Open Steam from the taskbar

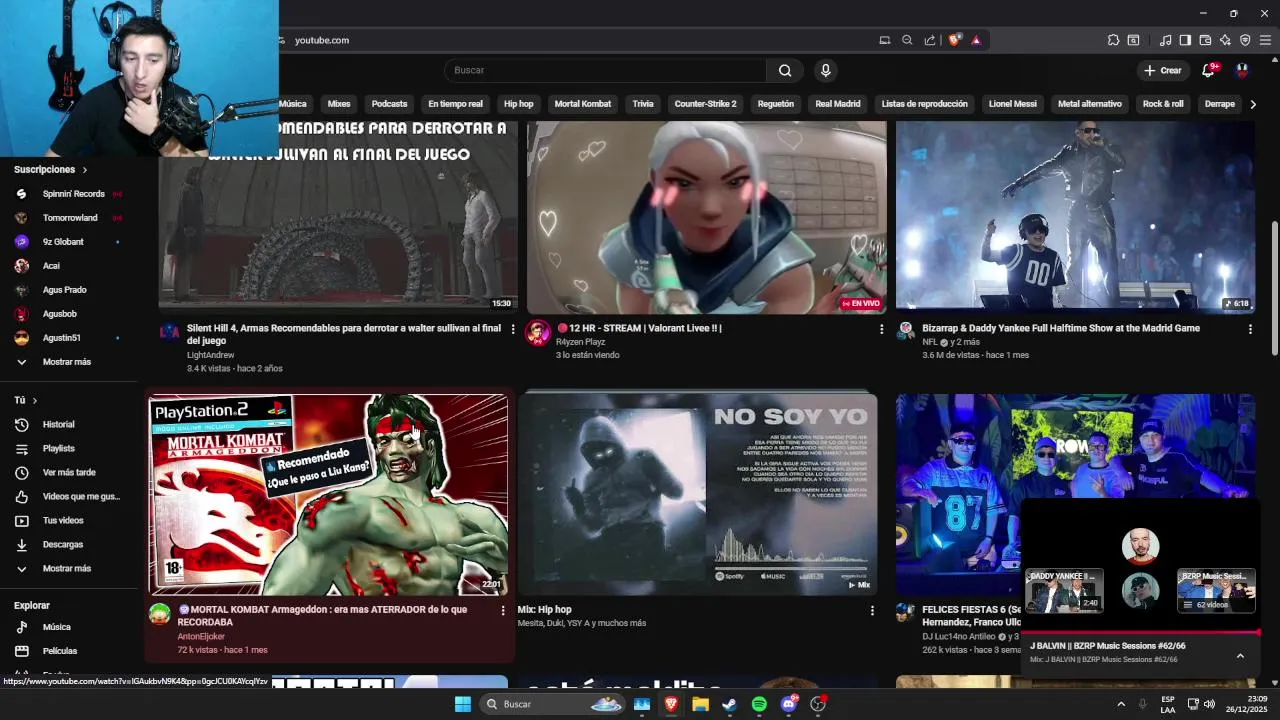coord(729,704)
